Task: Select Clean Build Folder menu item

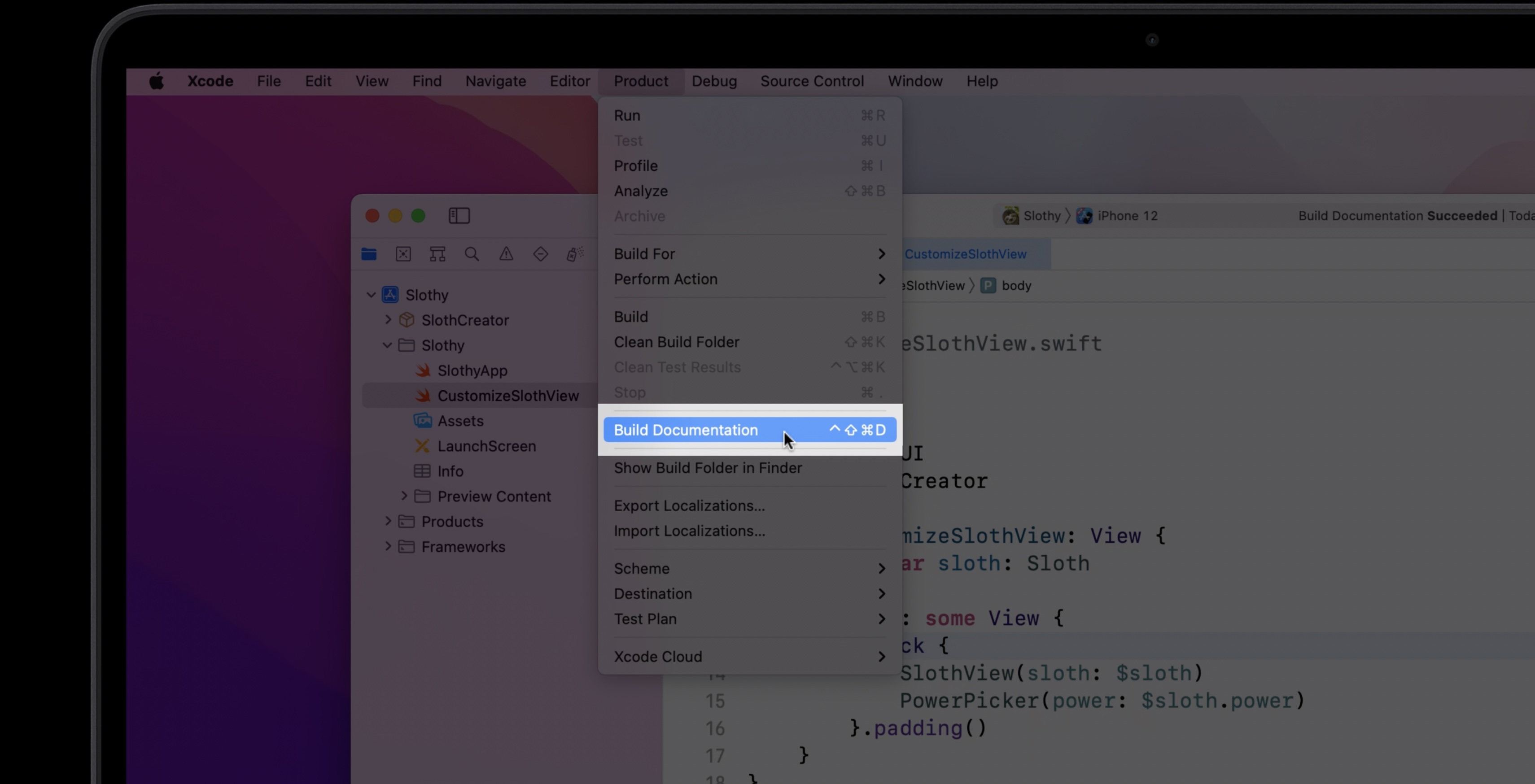Action: tap(676, 342)
